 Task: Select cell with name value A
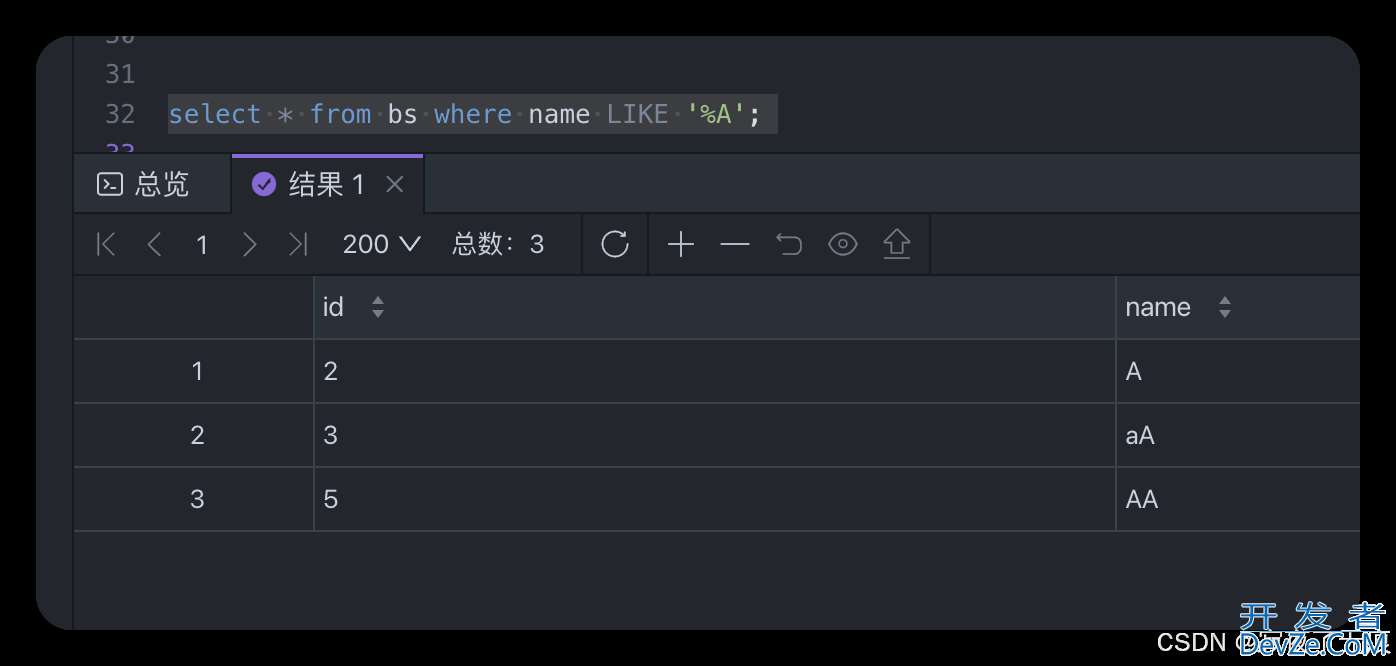1238,371
